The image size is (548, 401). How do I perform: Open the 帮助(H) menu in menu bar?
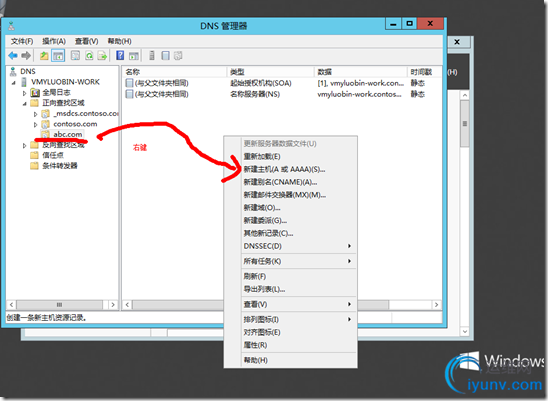click(119, 41)
